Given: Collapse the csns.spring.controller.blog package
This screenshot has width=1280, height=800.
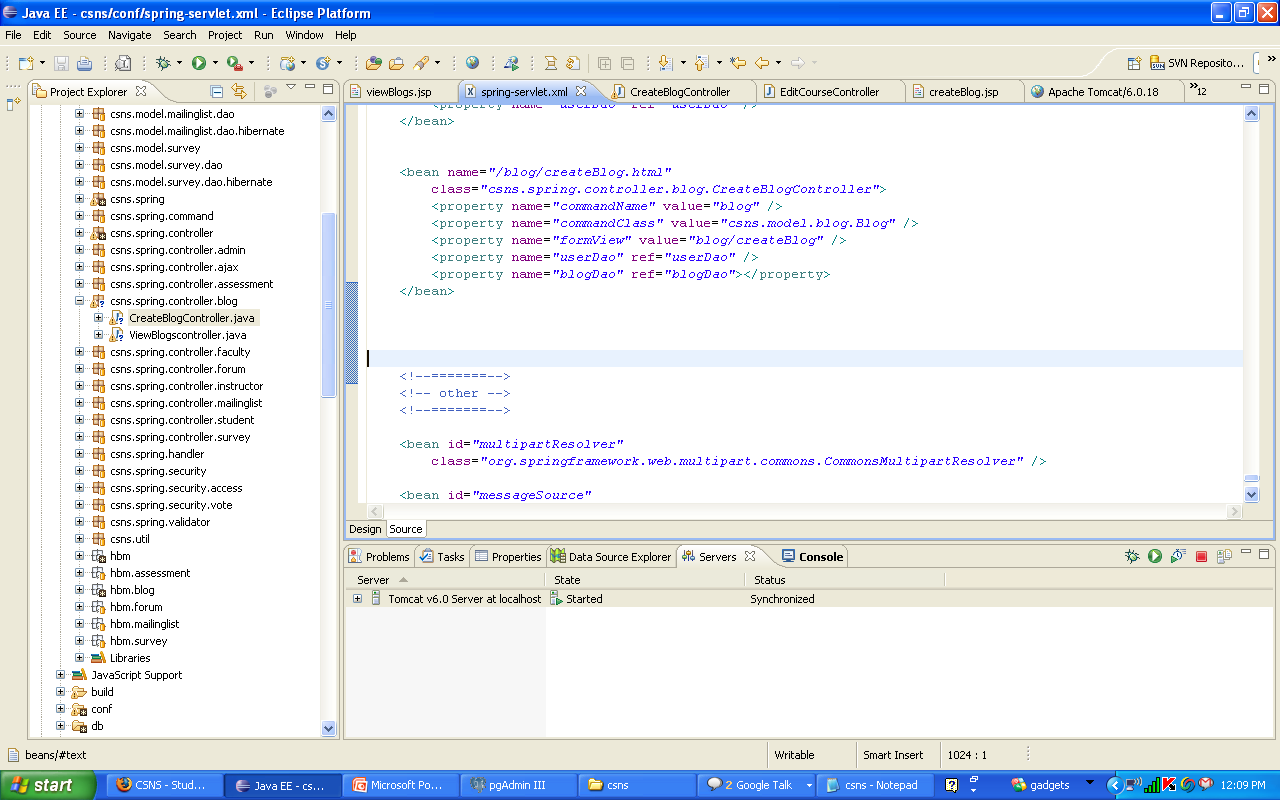Looking at the screenshot, I should click(x=80, y=301).
